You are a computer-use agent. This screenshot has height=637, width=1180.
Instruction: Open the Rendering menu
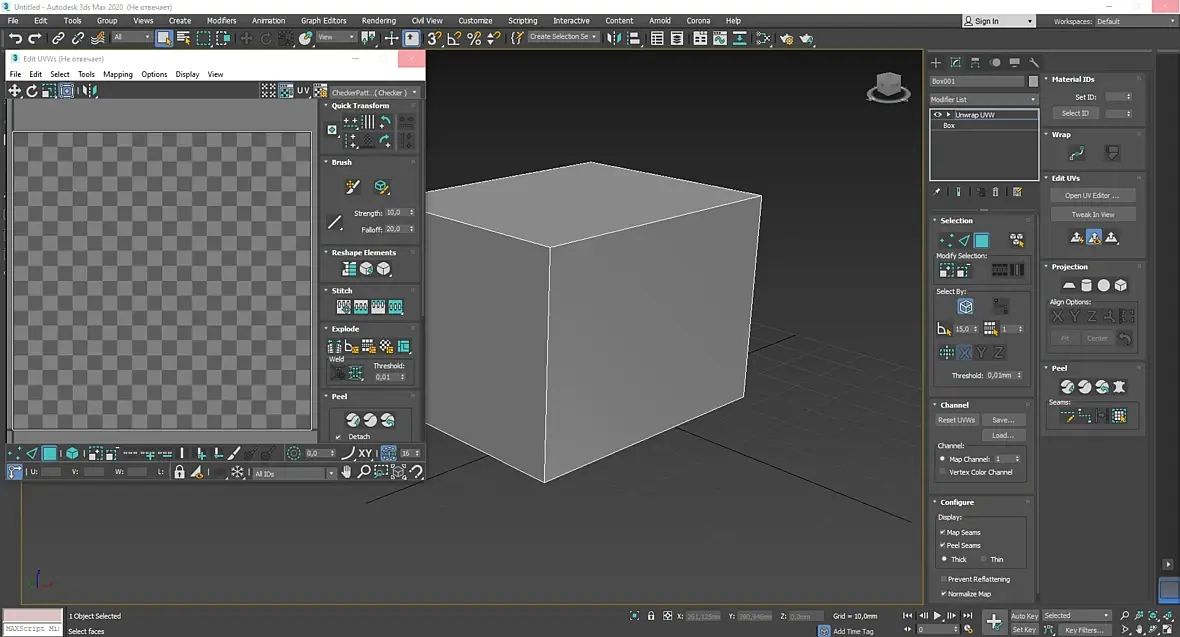(x=378, y=20)
